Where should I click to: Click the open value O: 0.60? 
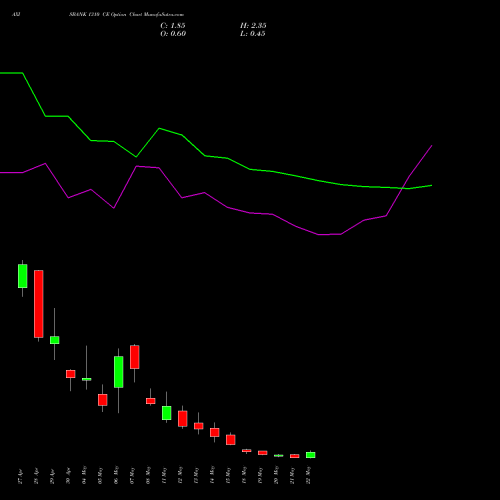point(173,34)
